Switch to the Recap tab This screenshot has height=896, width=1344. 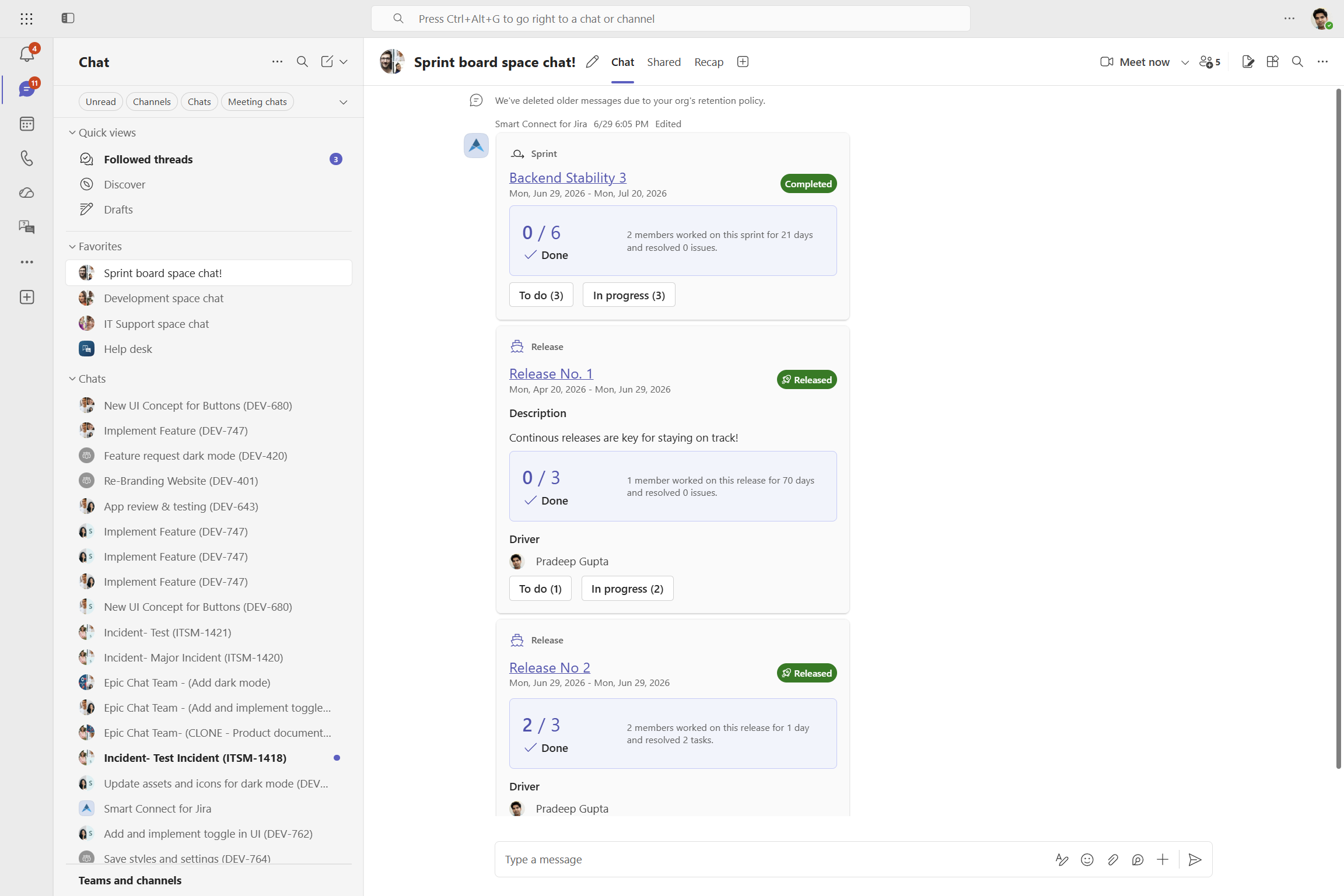709,62
